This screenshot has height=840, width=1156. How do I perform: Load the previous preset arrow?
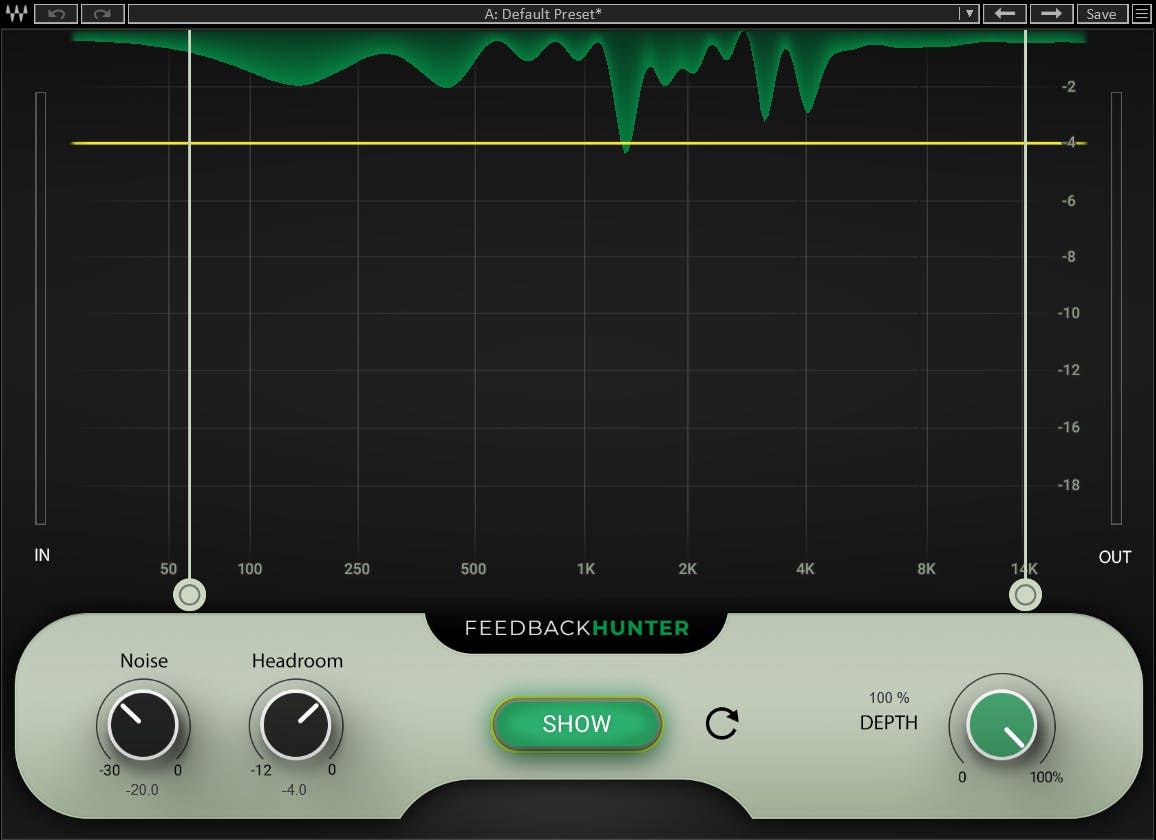click(x=1005, y=14)
